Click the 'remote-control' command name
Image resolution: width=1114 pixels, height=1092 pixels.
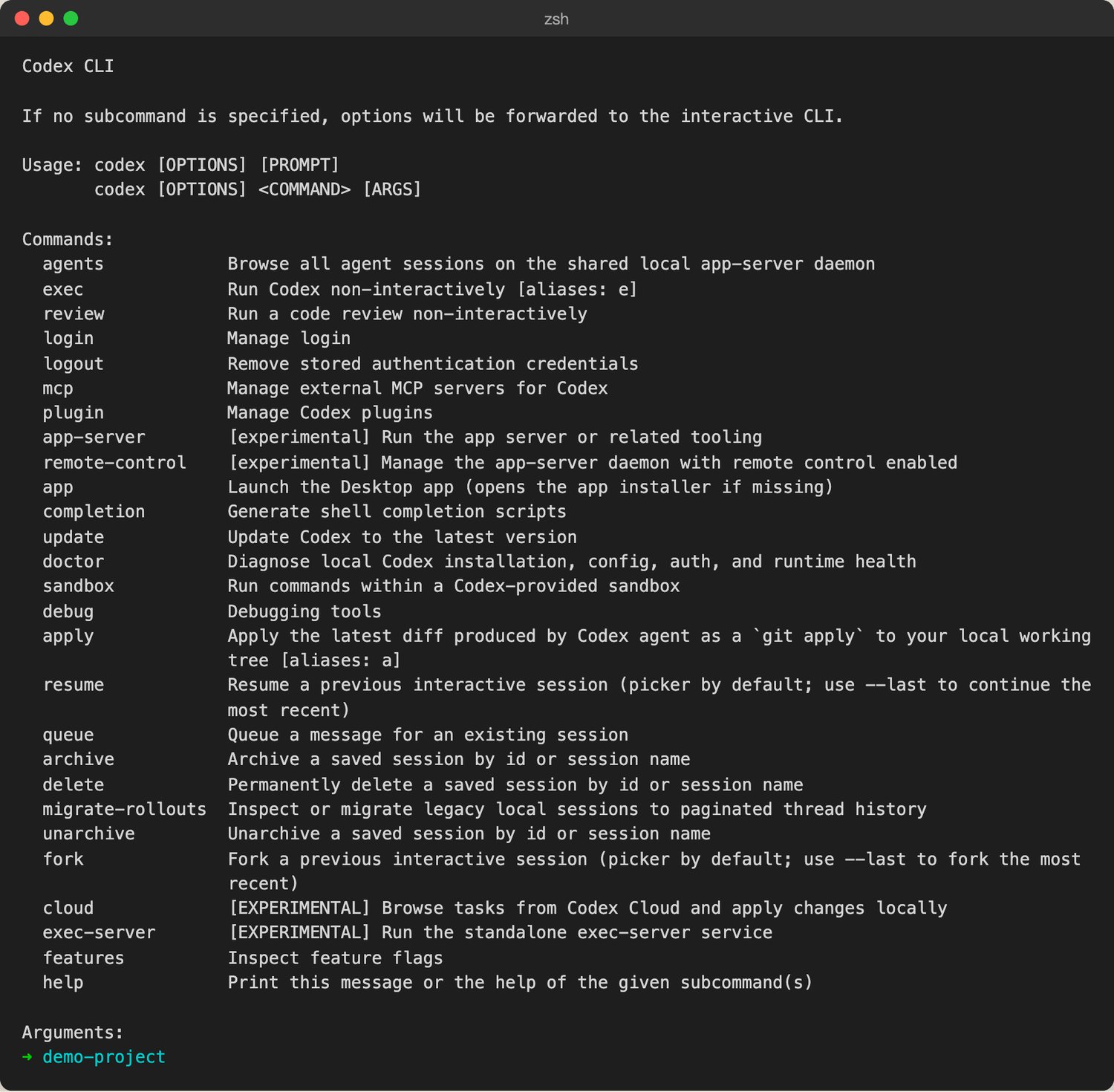pyautogui.click(x=114, y=463)
